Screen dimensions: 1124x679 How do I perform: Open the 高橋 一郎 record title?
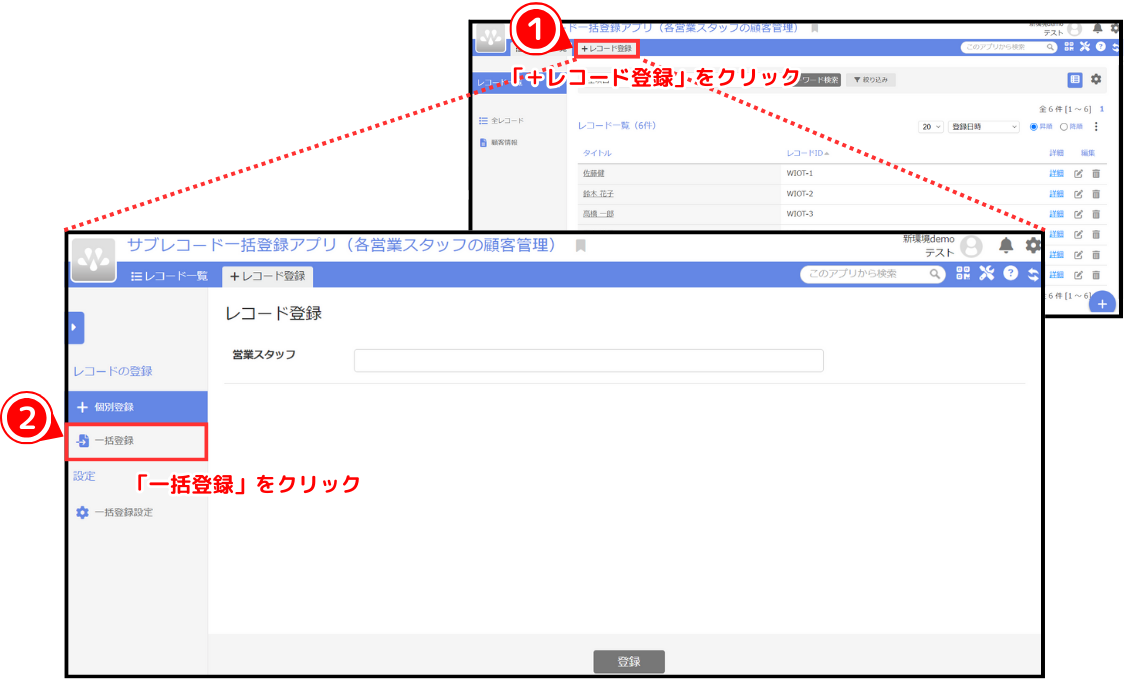598,214
